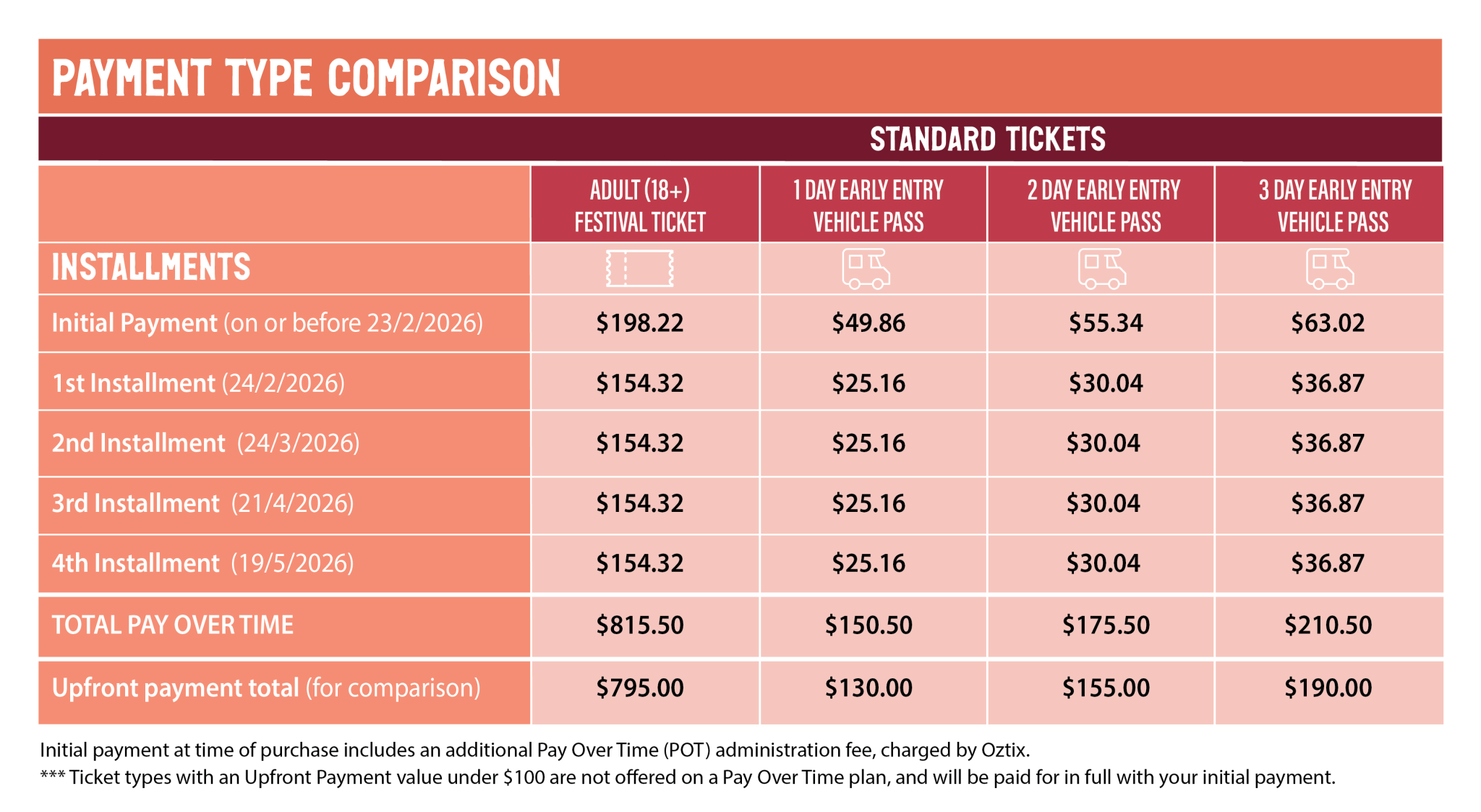This screenshot has height=812, width=1481.
Task: Click the 2 Day Early Entry campervan icon
Action: tap(1102, 269)
